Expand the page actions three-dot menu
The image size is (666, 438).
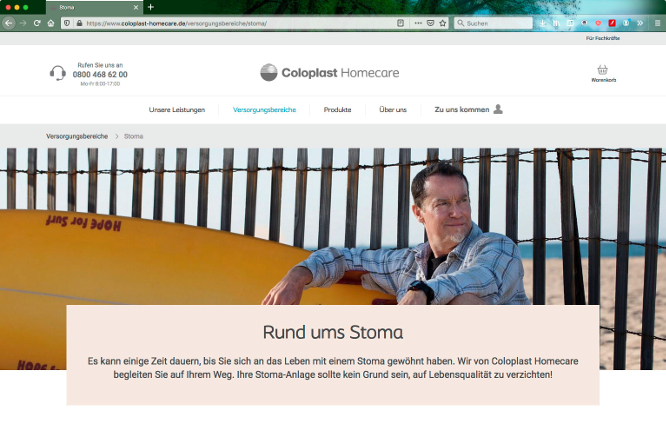coord(418,23)
